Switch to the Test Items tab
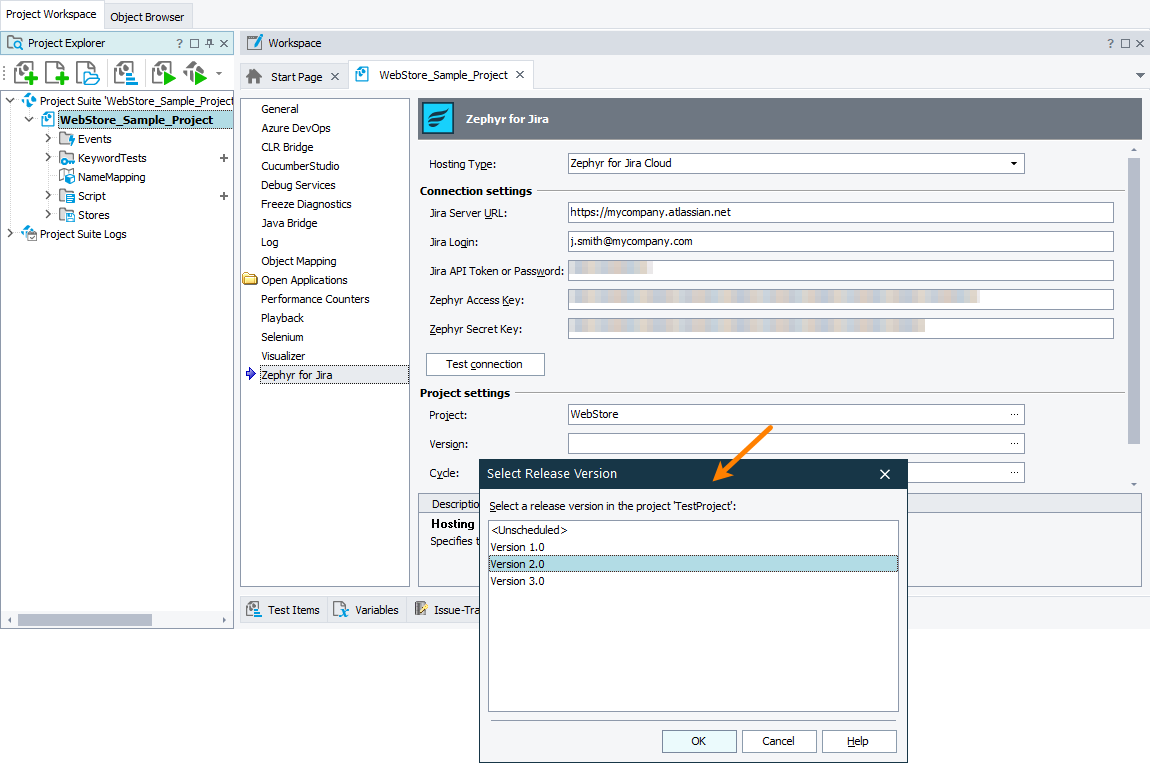1150x763 pixels. pos(285,610)
